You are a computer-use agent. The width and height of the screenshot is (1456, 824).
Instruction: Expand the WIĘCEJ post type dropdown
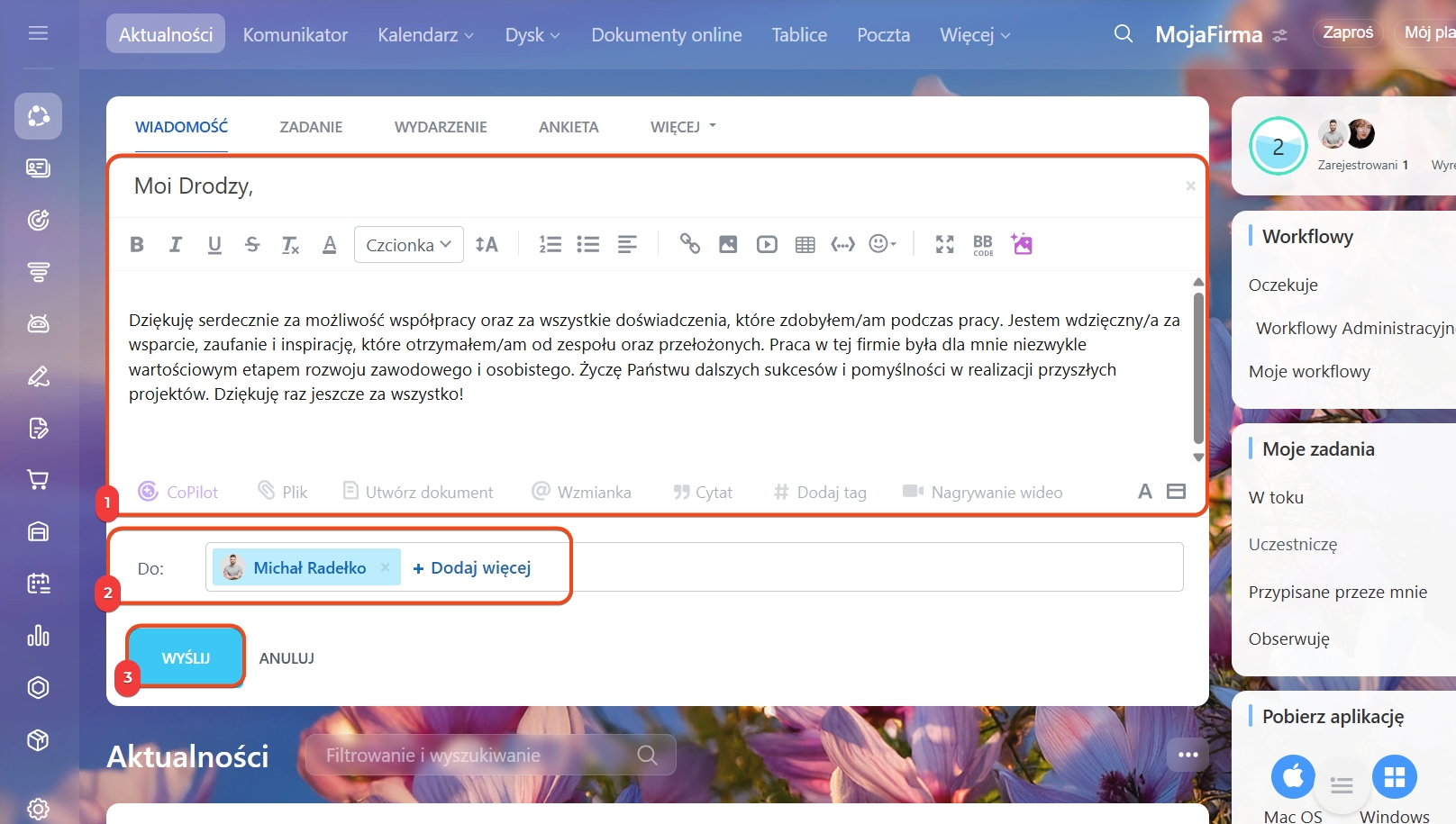click(683, 127)
